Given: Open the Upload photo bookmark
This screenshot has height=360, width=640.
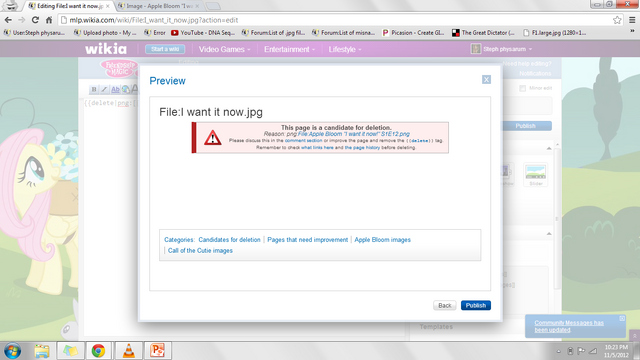Looking at the screenshot, I should pos(105,32).
